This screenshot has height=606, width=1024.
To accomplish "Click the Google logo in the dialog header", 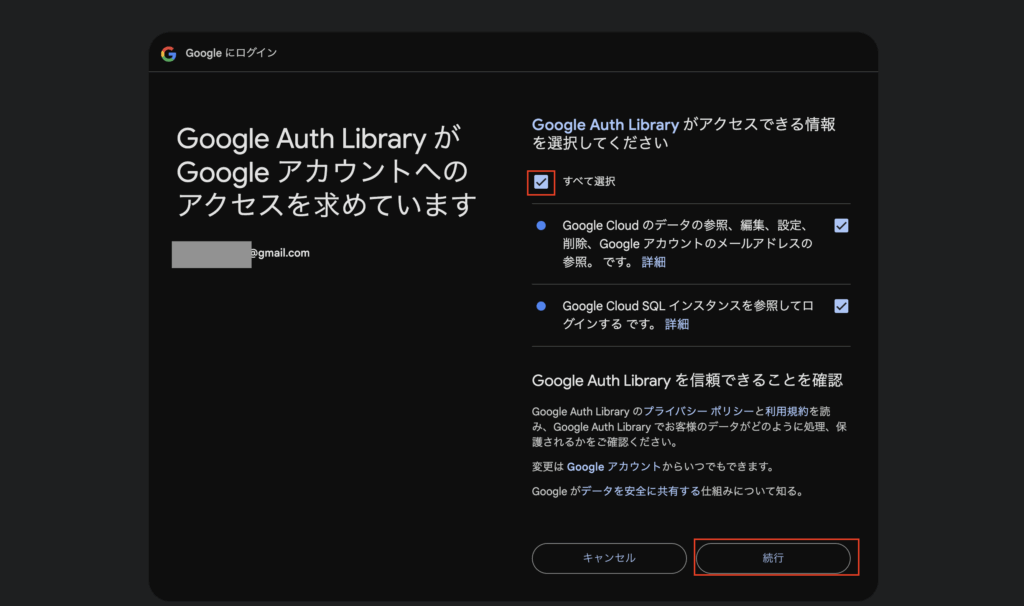I will click(168, 53).
